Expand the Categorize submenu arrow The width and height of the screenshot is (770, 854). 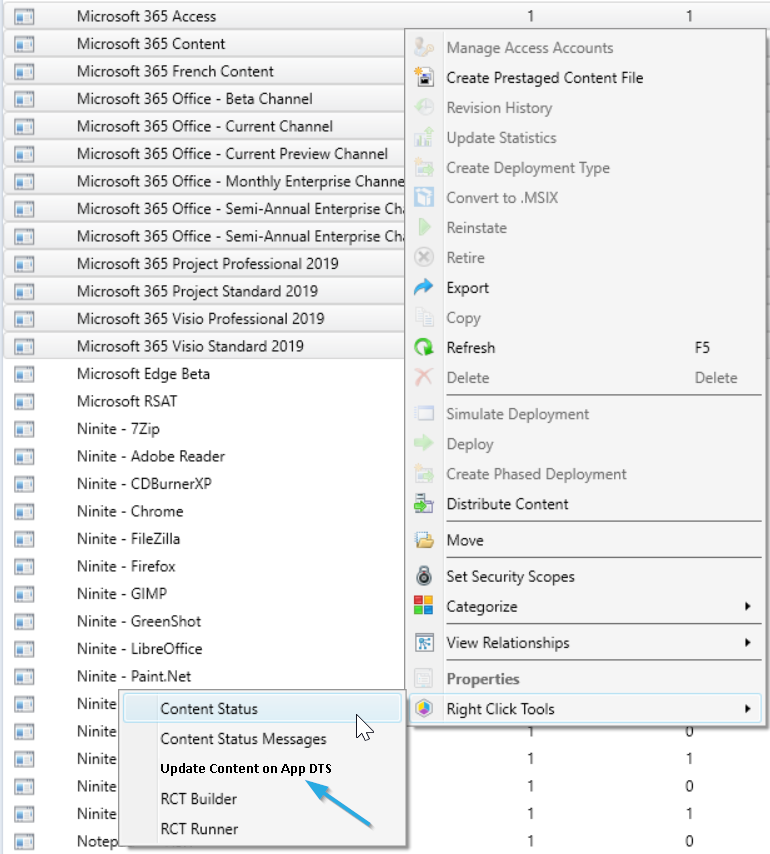pos(747,606)
